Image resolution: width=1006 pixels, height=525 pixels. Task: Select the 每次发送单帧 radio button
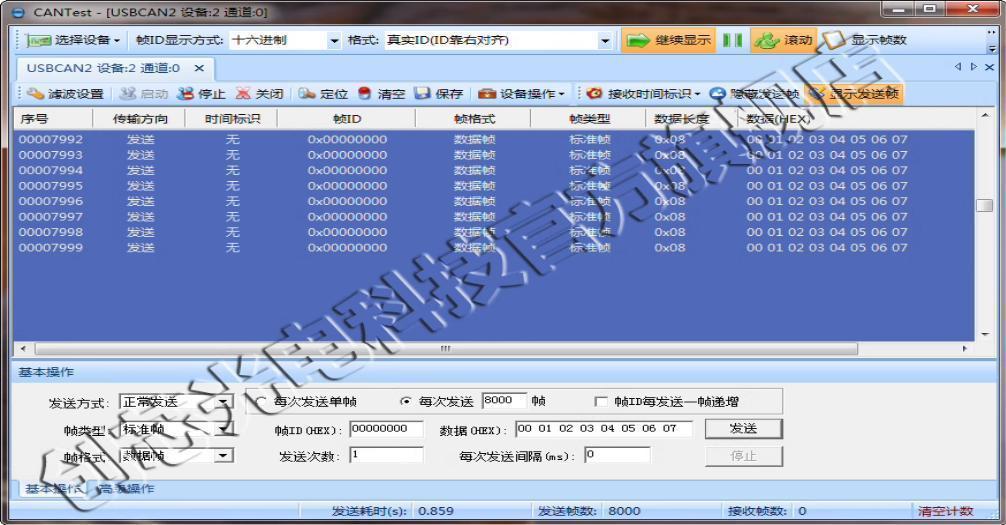coord(262,402)
